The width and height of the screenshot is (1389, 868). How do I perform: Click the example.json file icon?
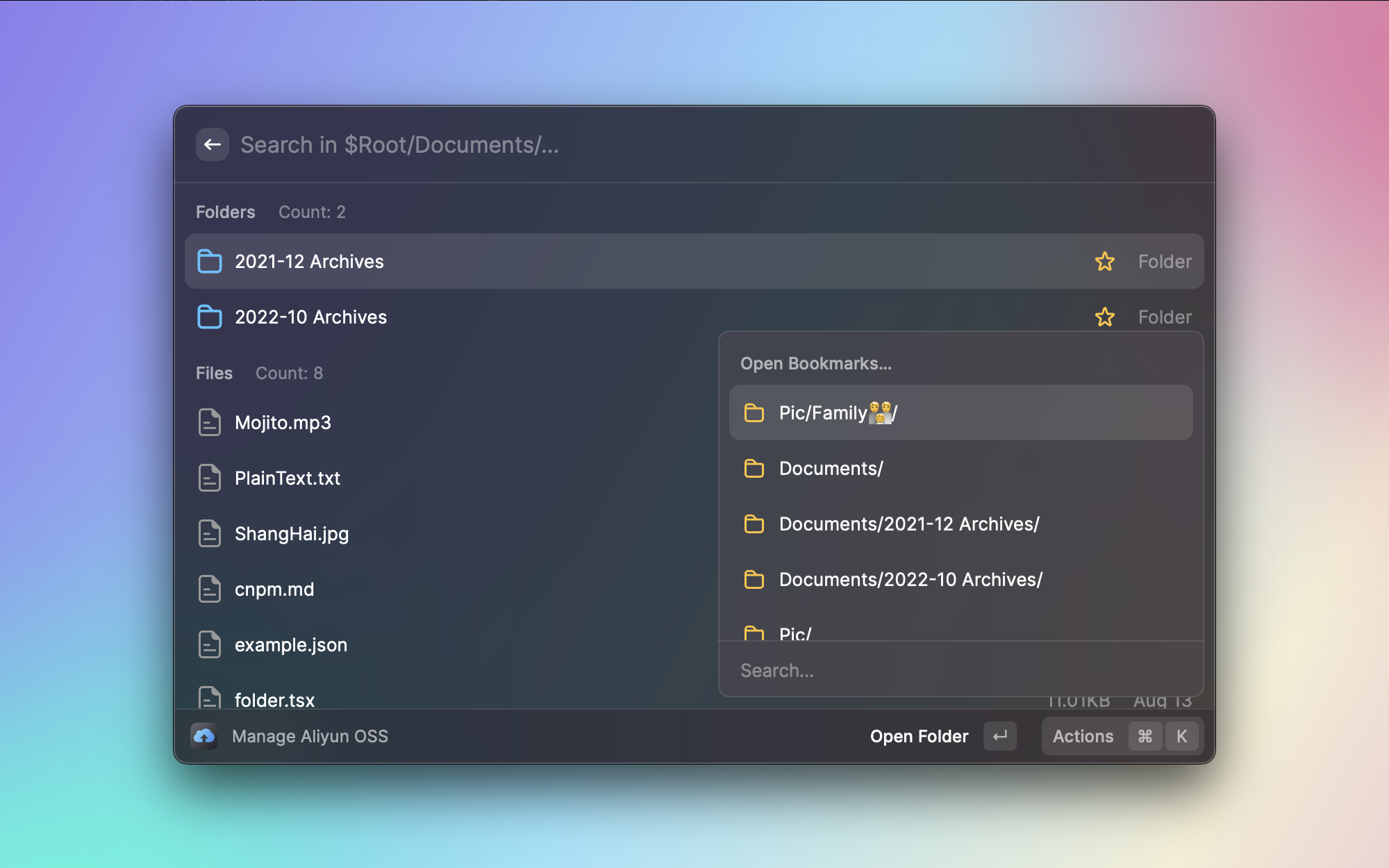tap(209, 644)
